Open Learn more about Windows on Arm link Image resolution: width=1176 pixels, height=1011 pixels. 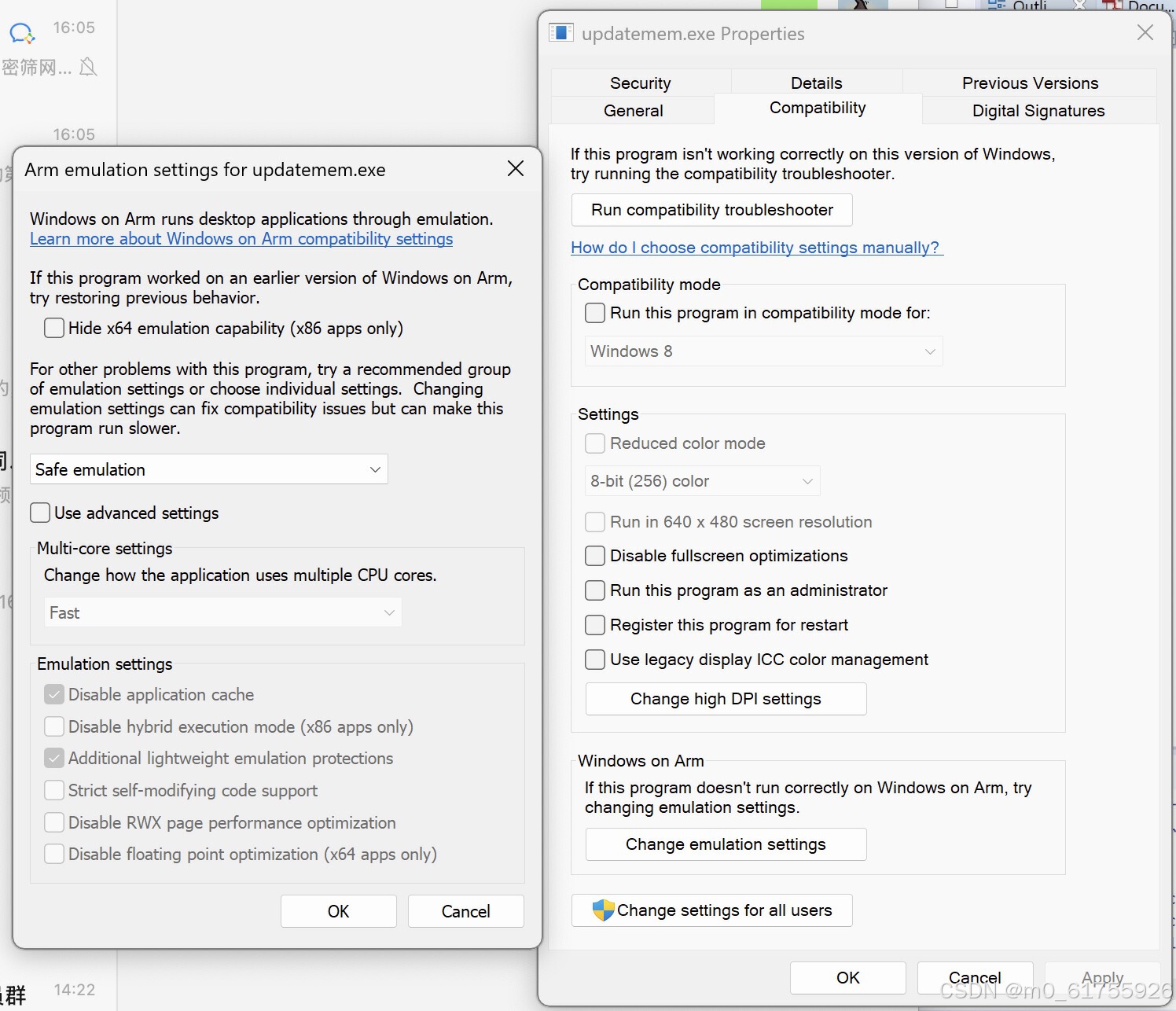pos(241,239)
